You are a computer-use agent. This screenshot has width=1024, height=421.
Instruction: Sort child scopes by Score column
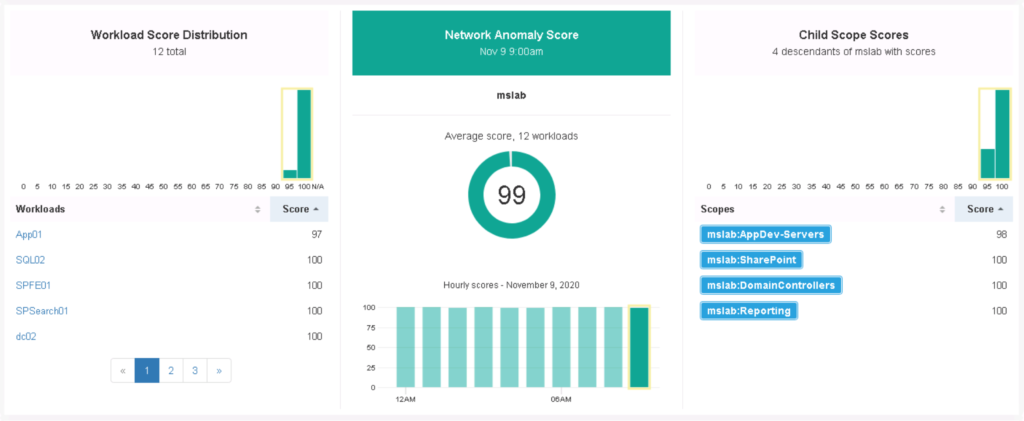click(984, 209)
